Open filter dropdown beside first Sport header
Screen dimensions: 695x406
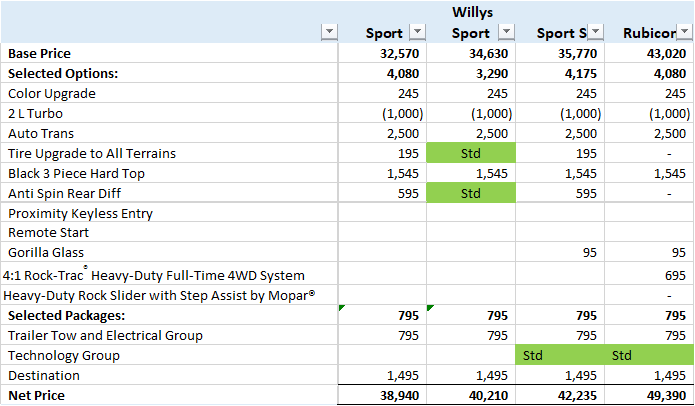pos(417,32)
